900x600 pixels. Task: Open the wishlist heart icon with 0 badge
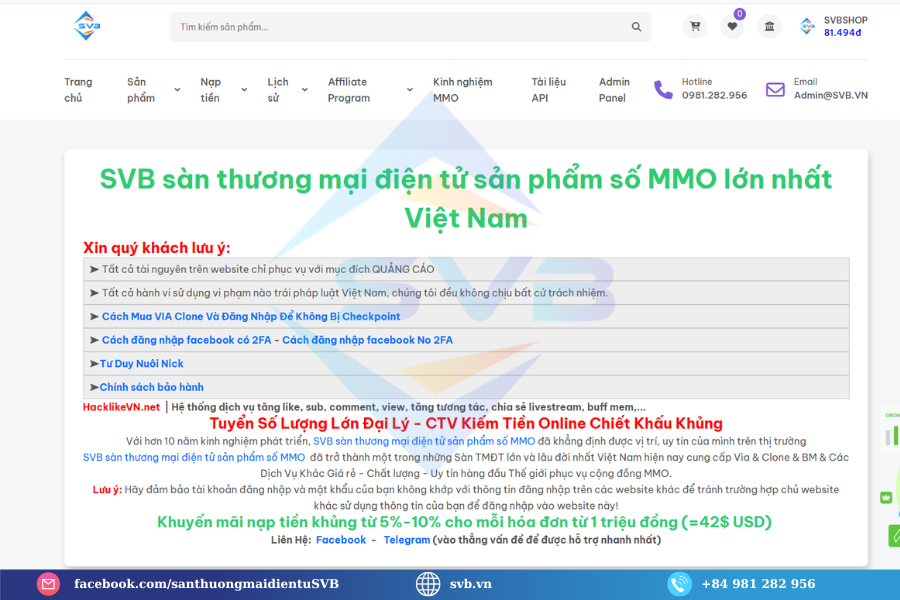[x=732, y=26]
